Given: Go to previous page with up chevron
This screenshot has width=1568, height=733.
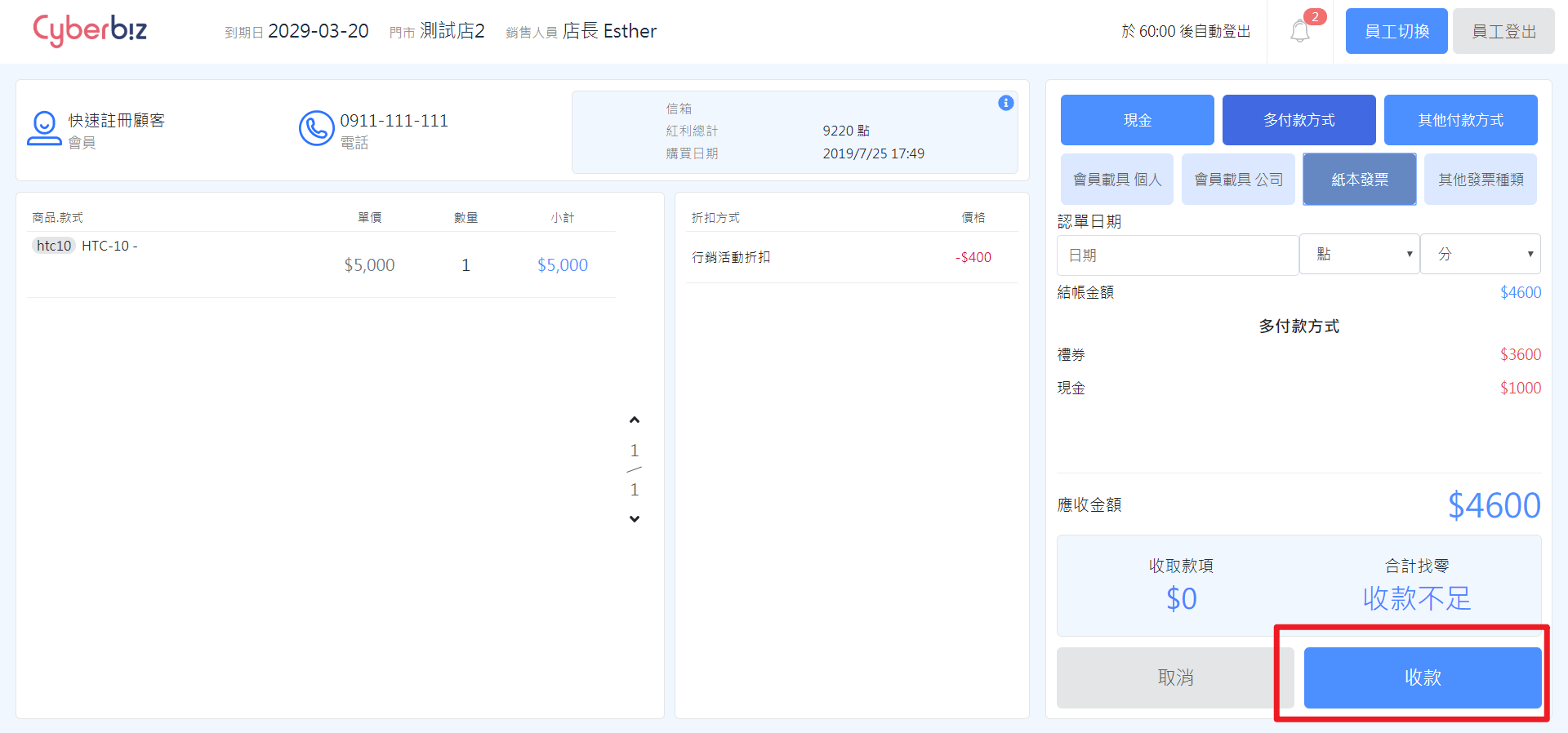Looking at the screenshot, I should click(x=635, y=420).
